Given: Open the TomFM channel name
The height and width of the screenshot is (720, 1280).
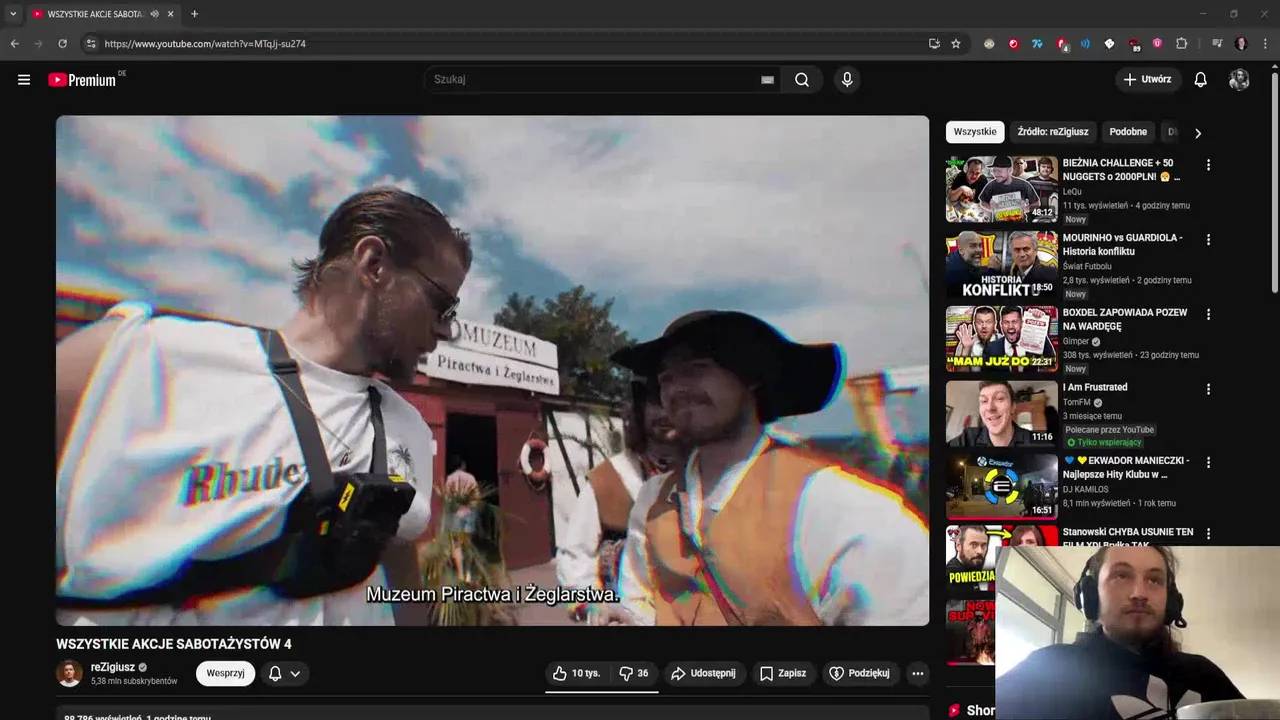Looking at the screenshot, I should 1077,403.
